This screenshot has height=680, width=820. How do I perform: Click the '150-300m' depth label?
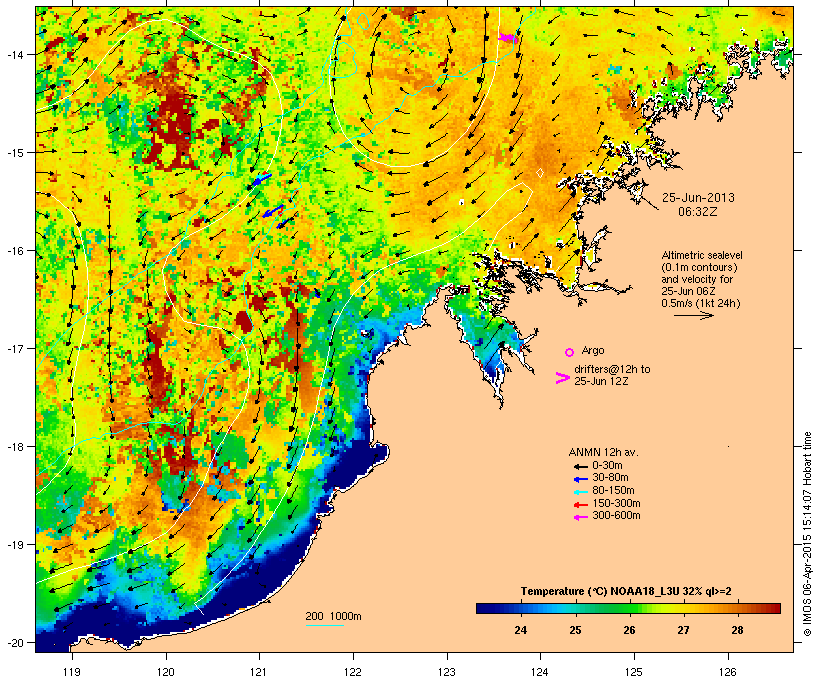click(x=616, y=503)
